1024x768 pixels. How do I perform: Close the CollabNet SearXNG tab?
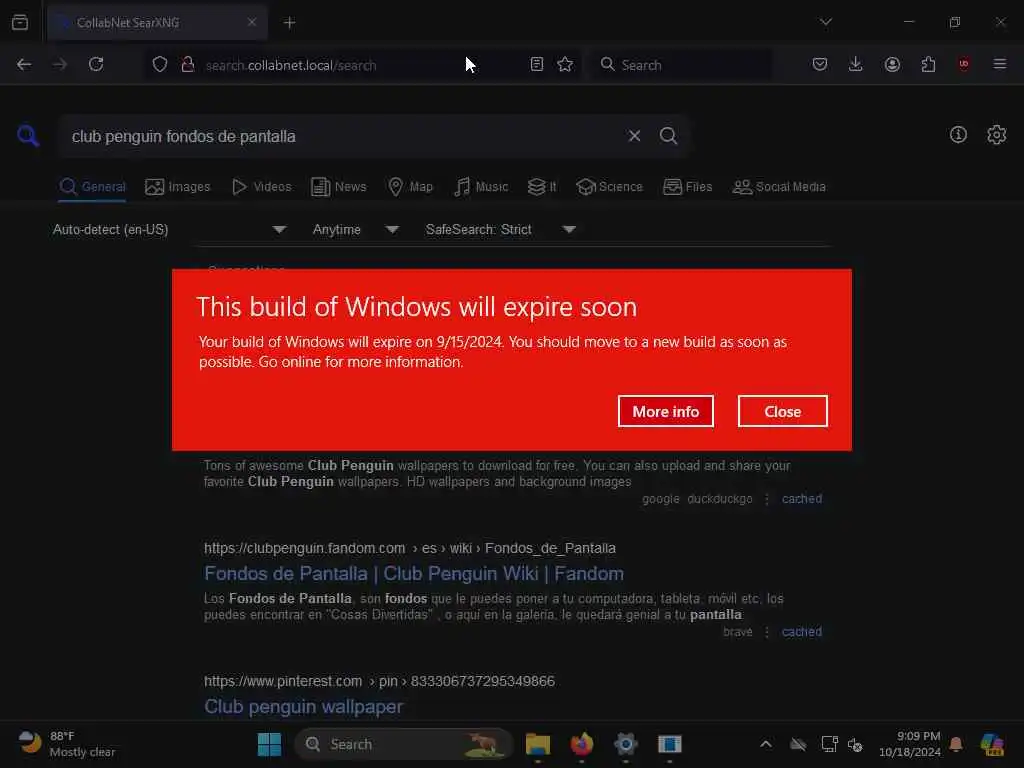(251, 22)
